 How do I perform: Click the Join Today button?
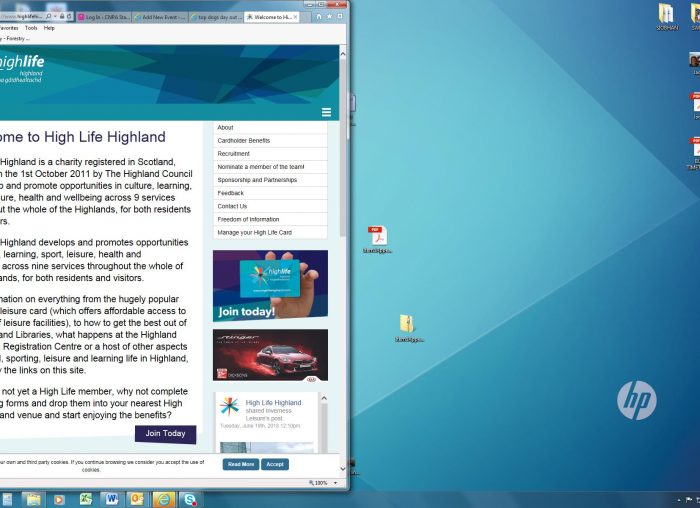click(165, 434)
